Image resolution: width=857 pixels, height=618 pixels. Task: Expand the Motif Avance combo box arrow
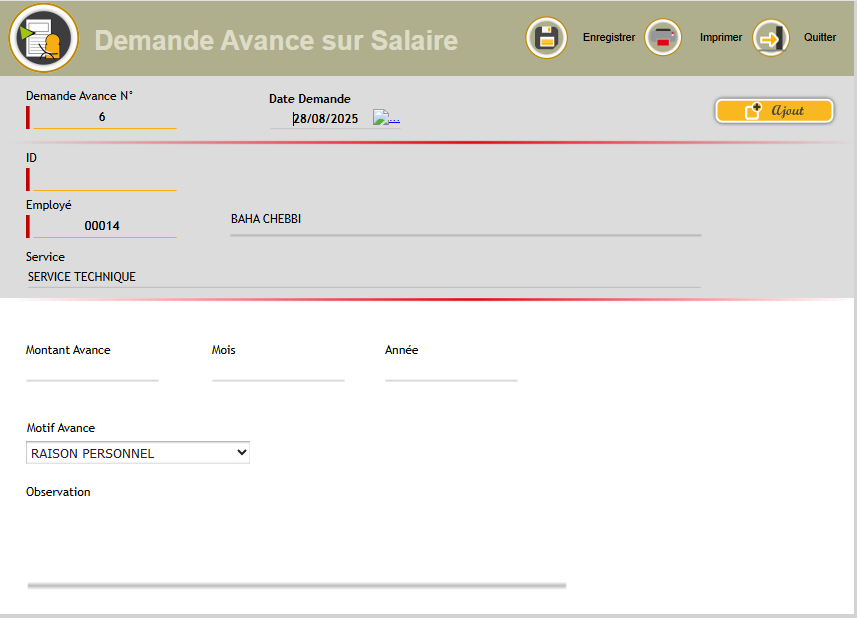241,452
